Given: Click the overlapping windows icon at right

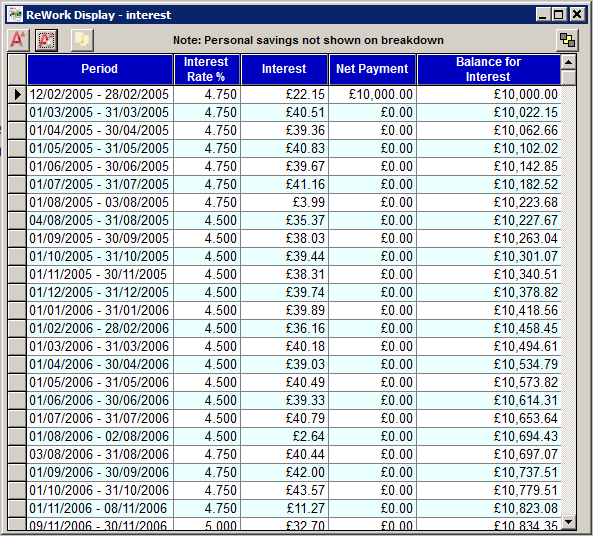Looking at the screenshot, I should pyautogui.click(x=567, y=40).
